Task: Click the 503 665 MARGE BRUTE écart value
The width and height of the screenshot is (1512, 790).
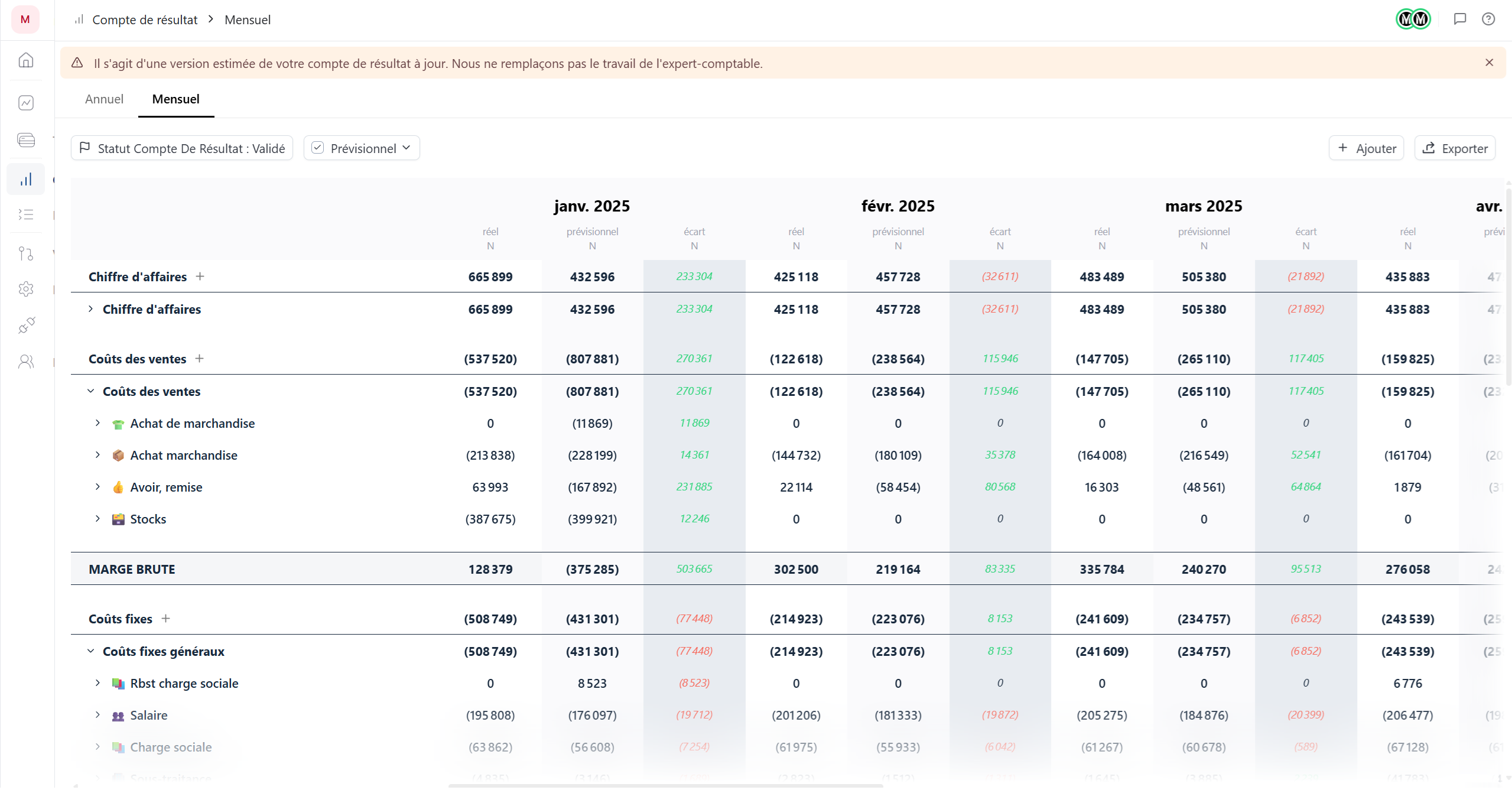Action: coord(694,569)
